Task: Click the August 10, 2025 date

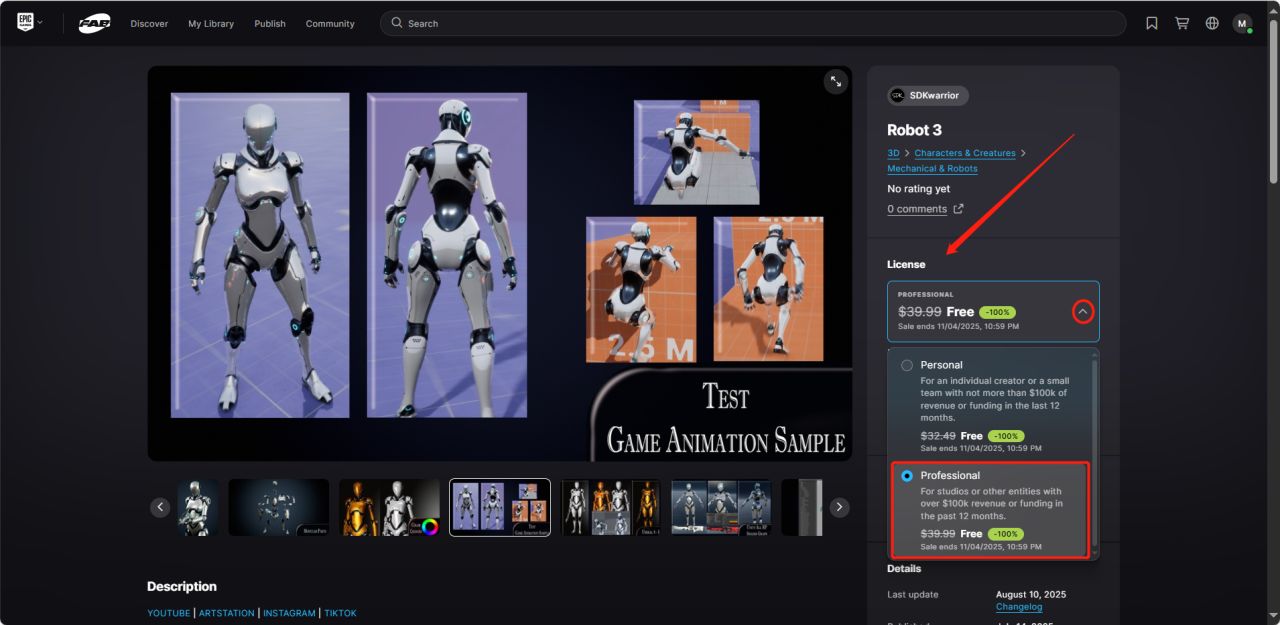Action: click(x=1031, y=594)
